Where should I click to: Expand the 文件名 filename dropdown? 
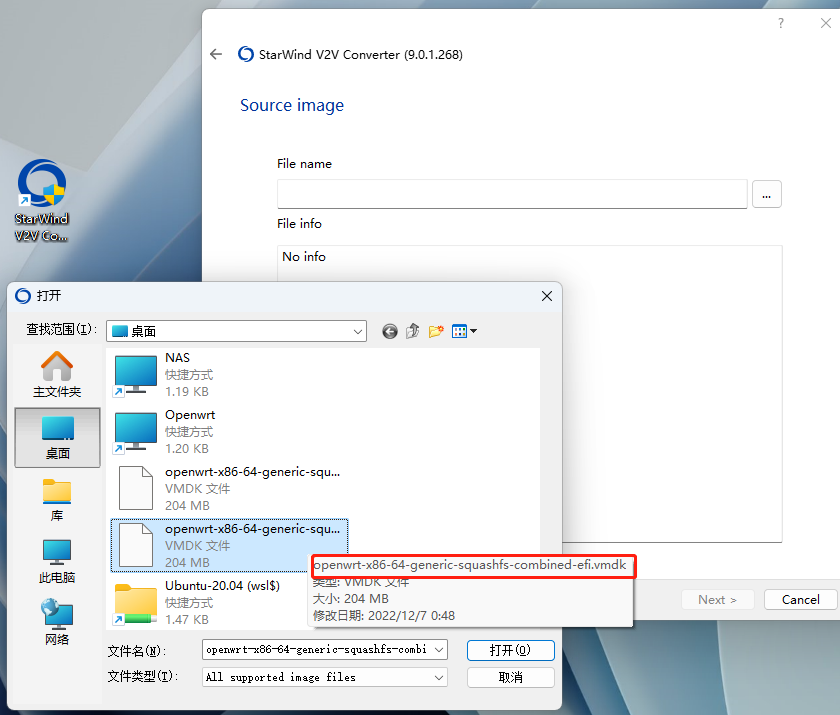pyautogui.click(x=439, y=649)
